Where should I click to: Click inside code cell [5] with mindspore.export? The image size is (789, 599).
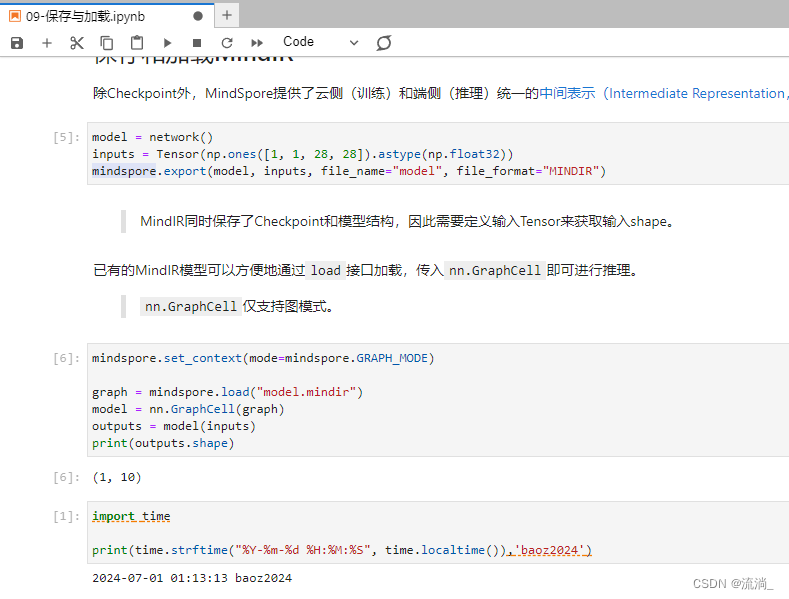point(438,154)
